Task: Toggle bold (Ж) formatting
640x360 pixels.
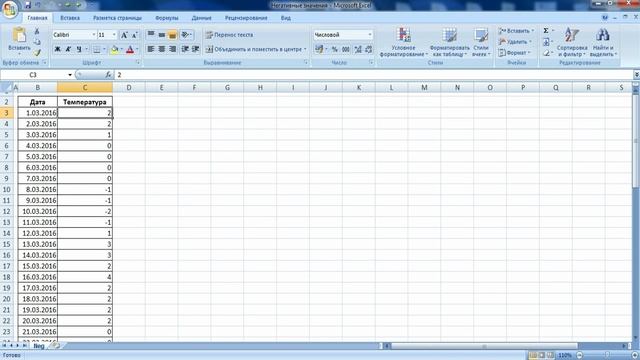Action: tap(58, 49)
